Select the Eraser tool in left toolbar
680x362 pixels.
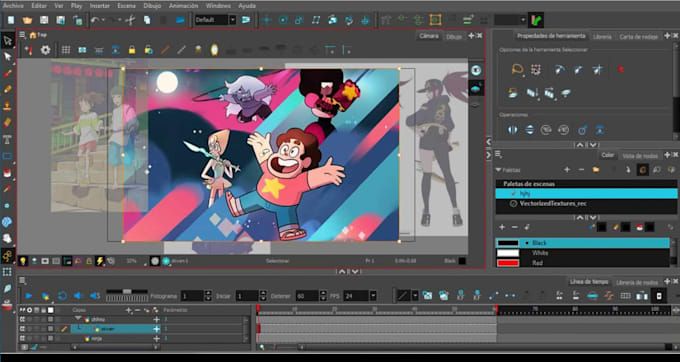click(x=7, y=122)
